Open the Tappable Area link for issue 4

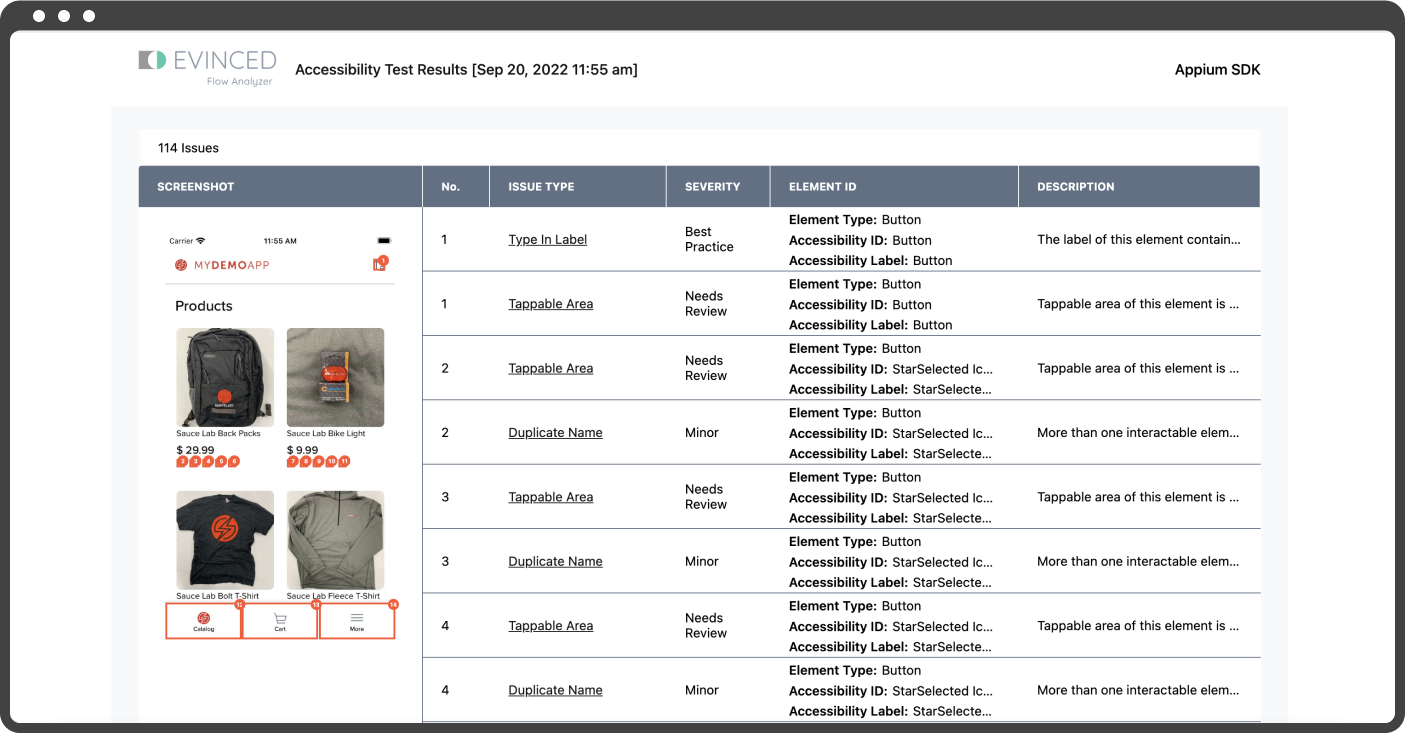(x=551, y=626)
